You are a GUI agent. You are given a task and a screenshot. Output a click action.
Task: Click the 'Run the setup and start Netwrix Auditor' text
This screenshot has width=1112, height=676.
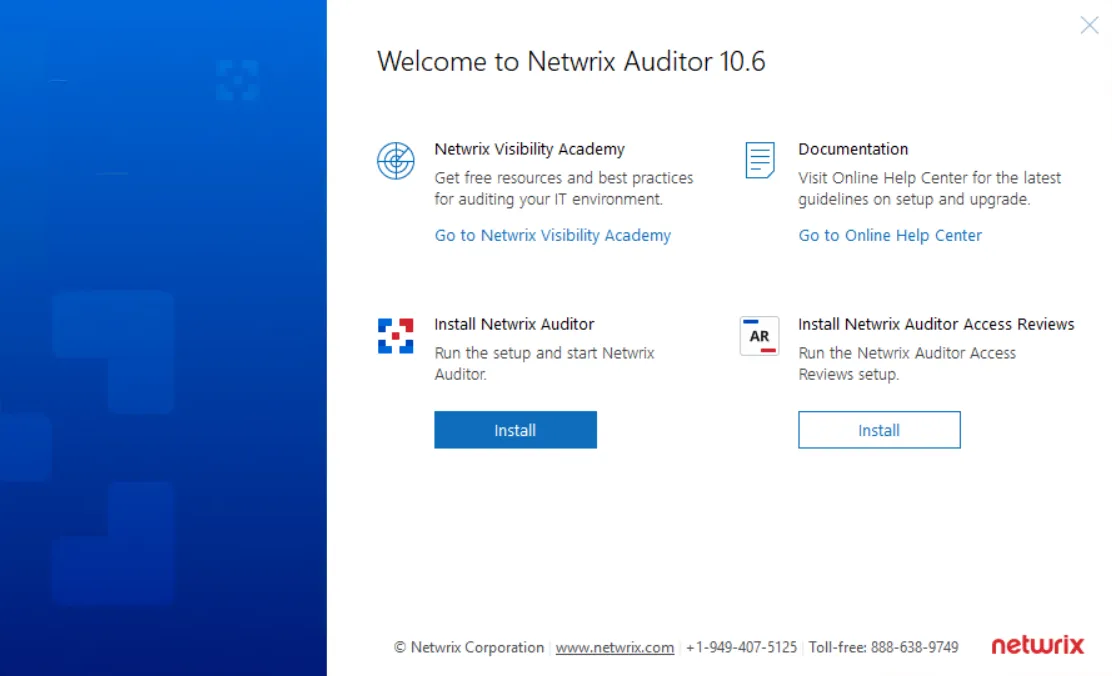coord(545,364)
